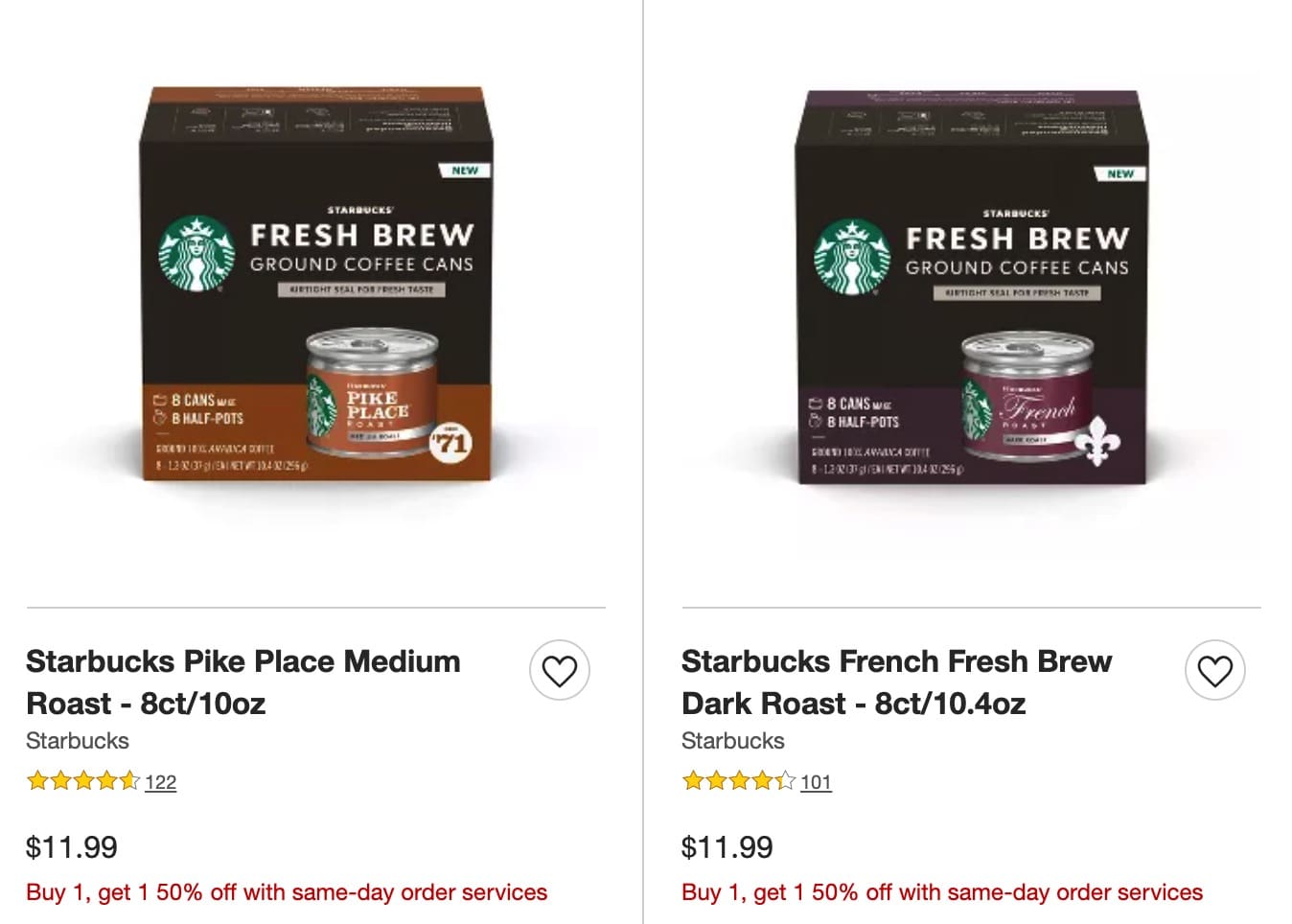Open the Starbucks brand link under Pike Place
This screenshot has width=1292, height=924.
point(78,741)
